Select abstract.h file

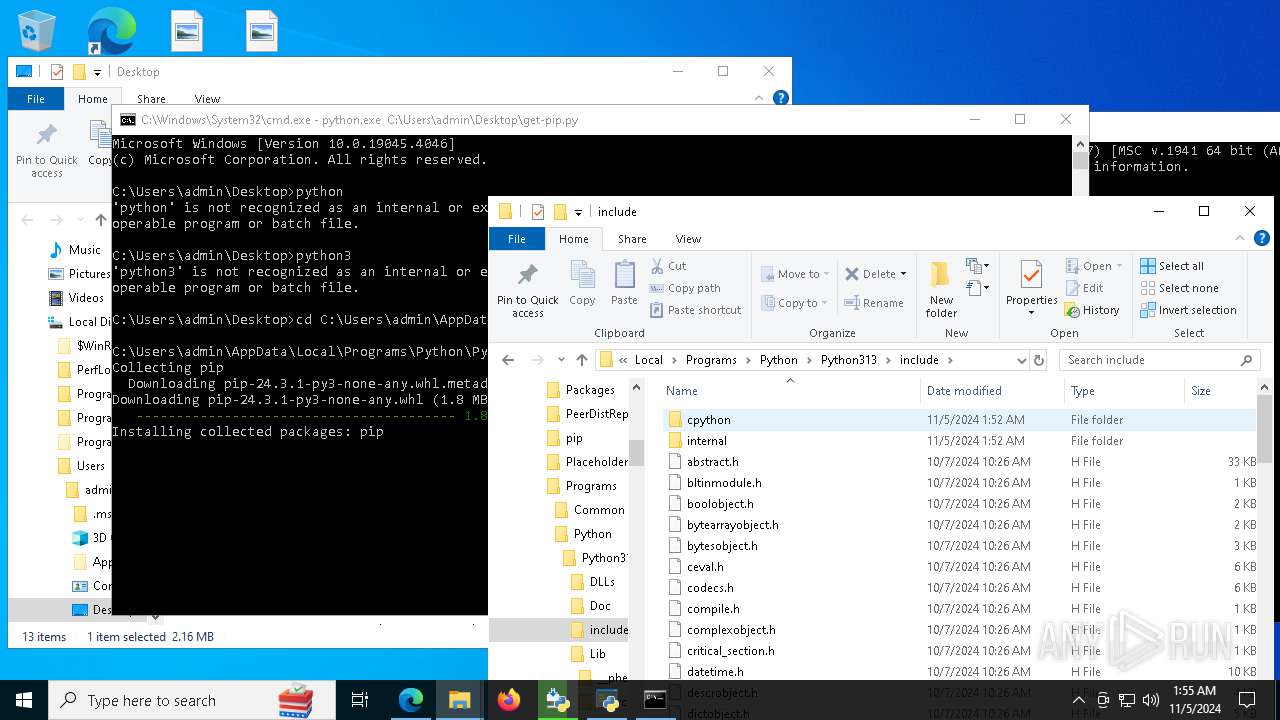coord(713,462)
